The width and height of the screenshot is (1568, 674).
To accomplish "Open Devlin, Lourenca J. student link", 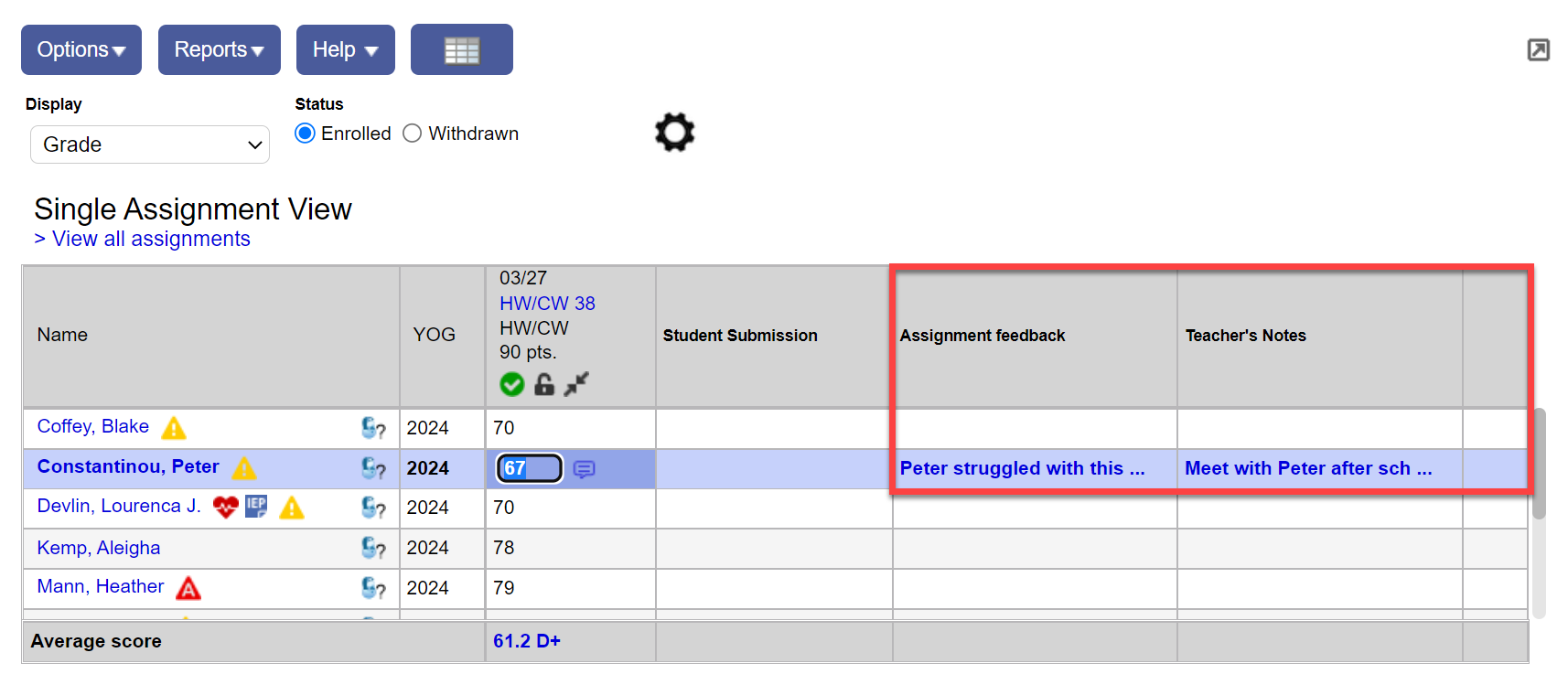I will click(119, 506).
